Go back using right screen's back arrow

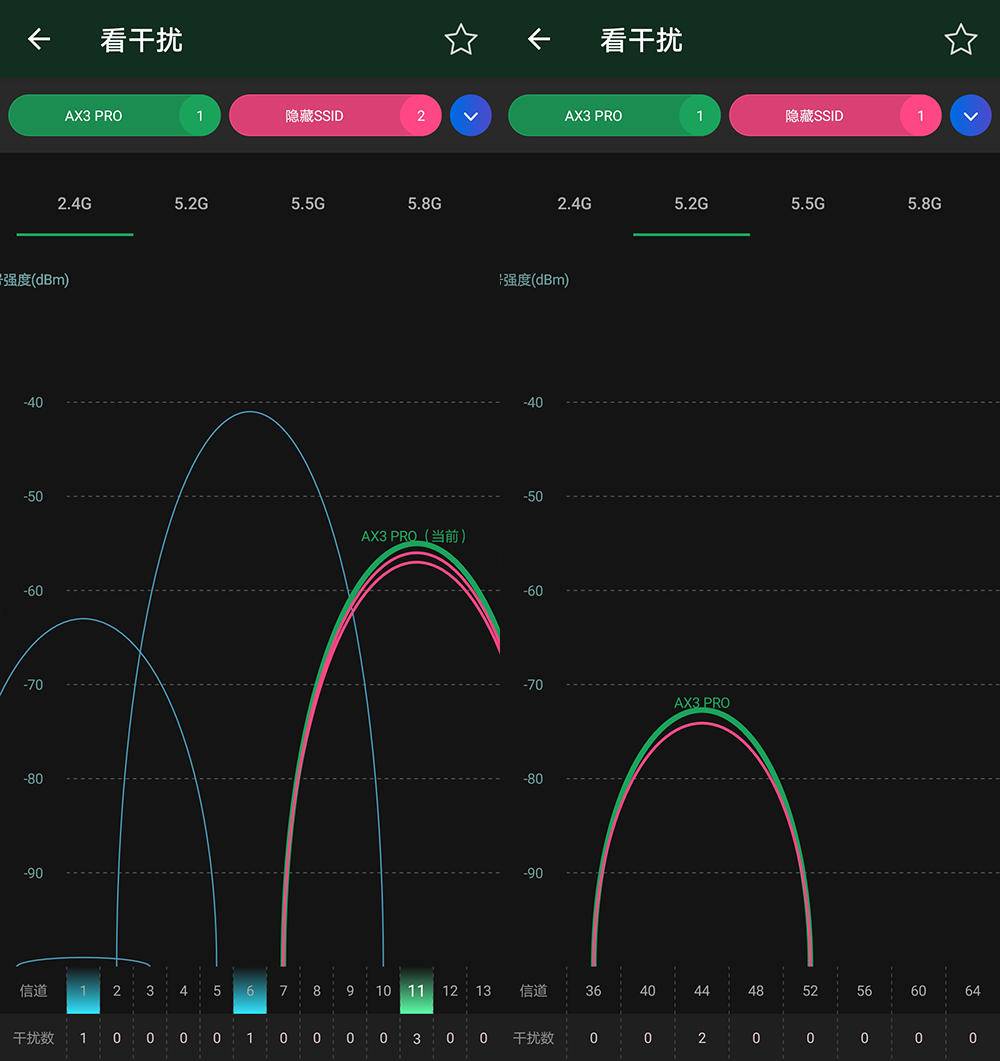click(539, 39)
